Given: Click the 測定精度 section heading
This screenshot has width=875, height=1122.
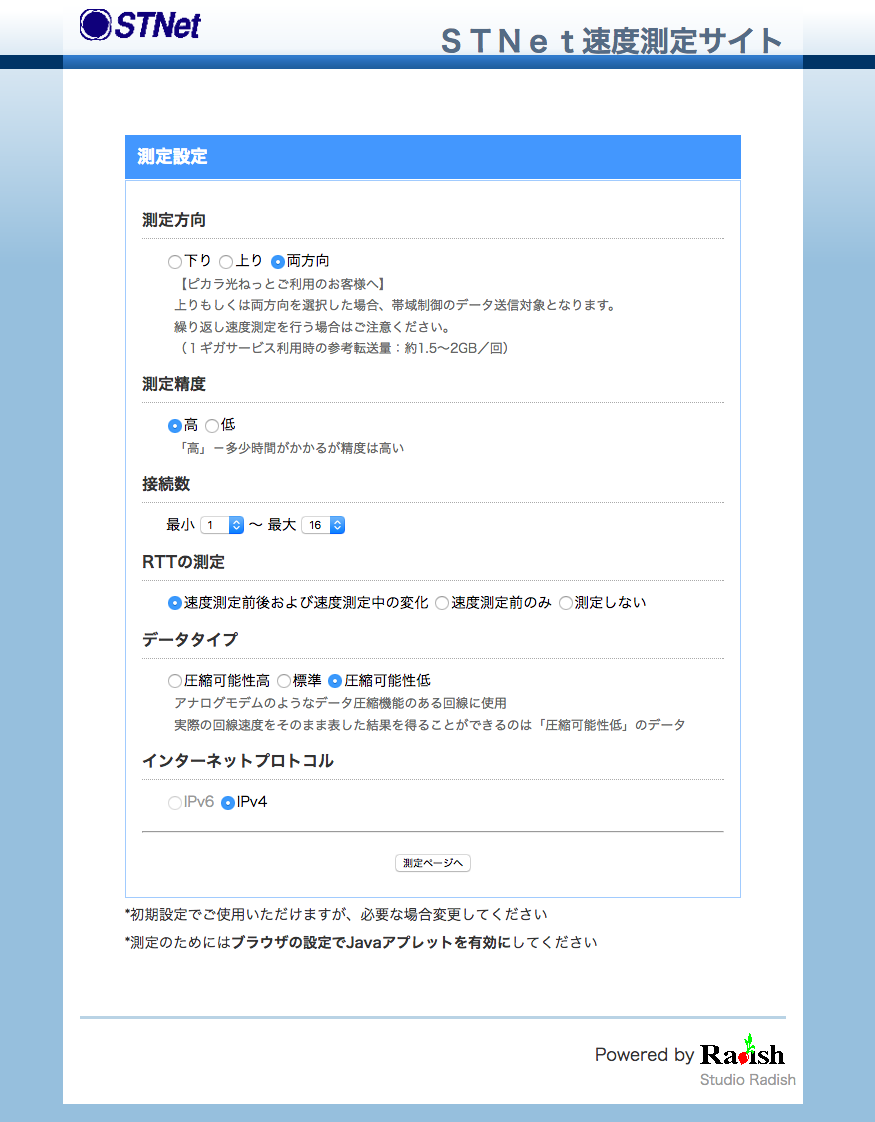Looking at the screenshot, I should (174, 384).
